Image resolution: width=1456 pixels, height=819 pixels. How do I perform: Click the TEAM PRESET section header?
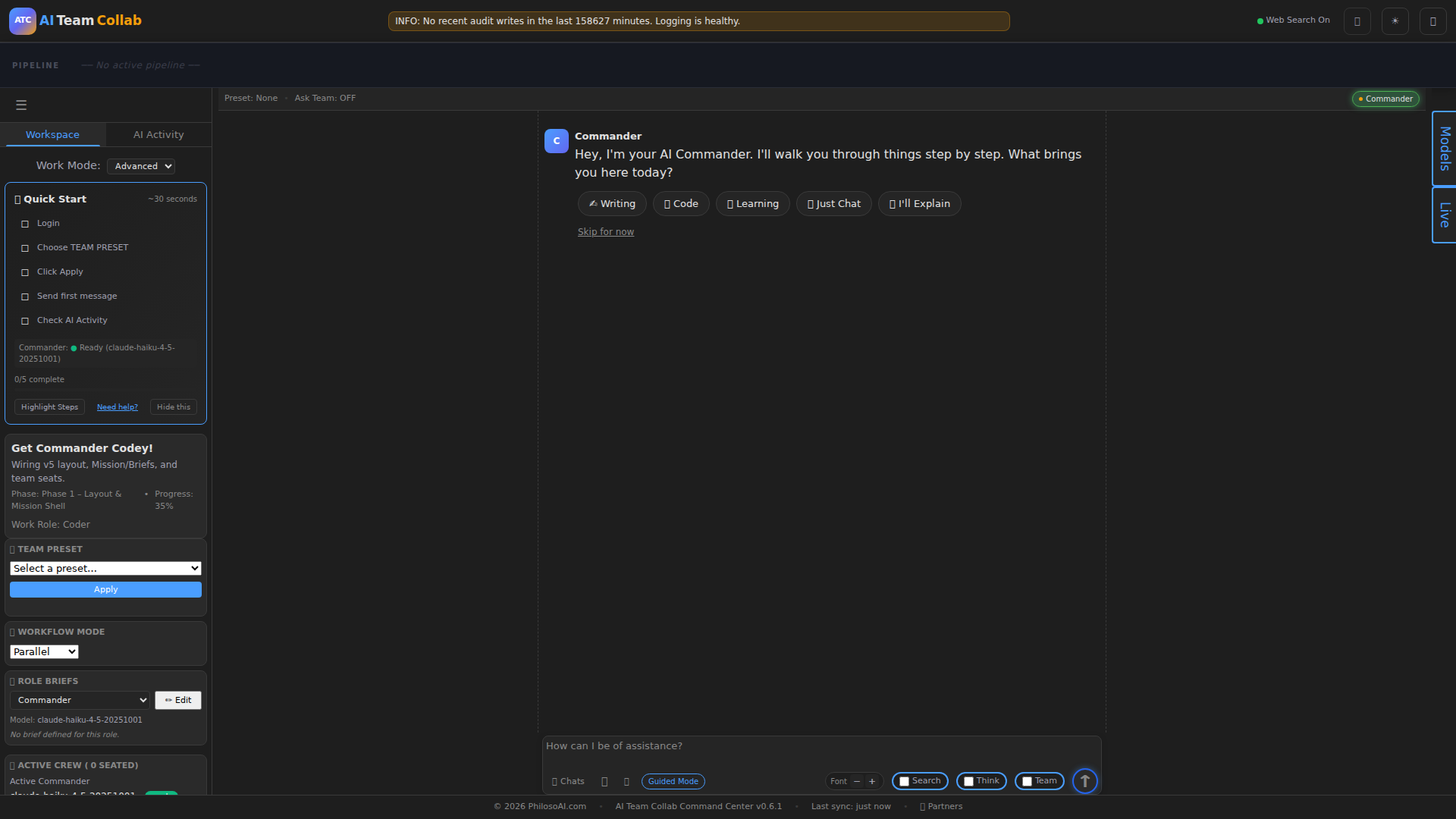click(46, 550)
